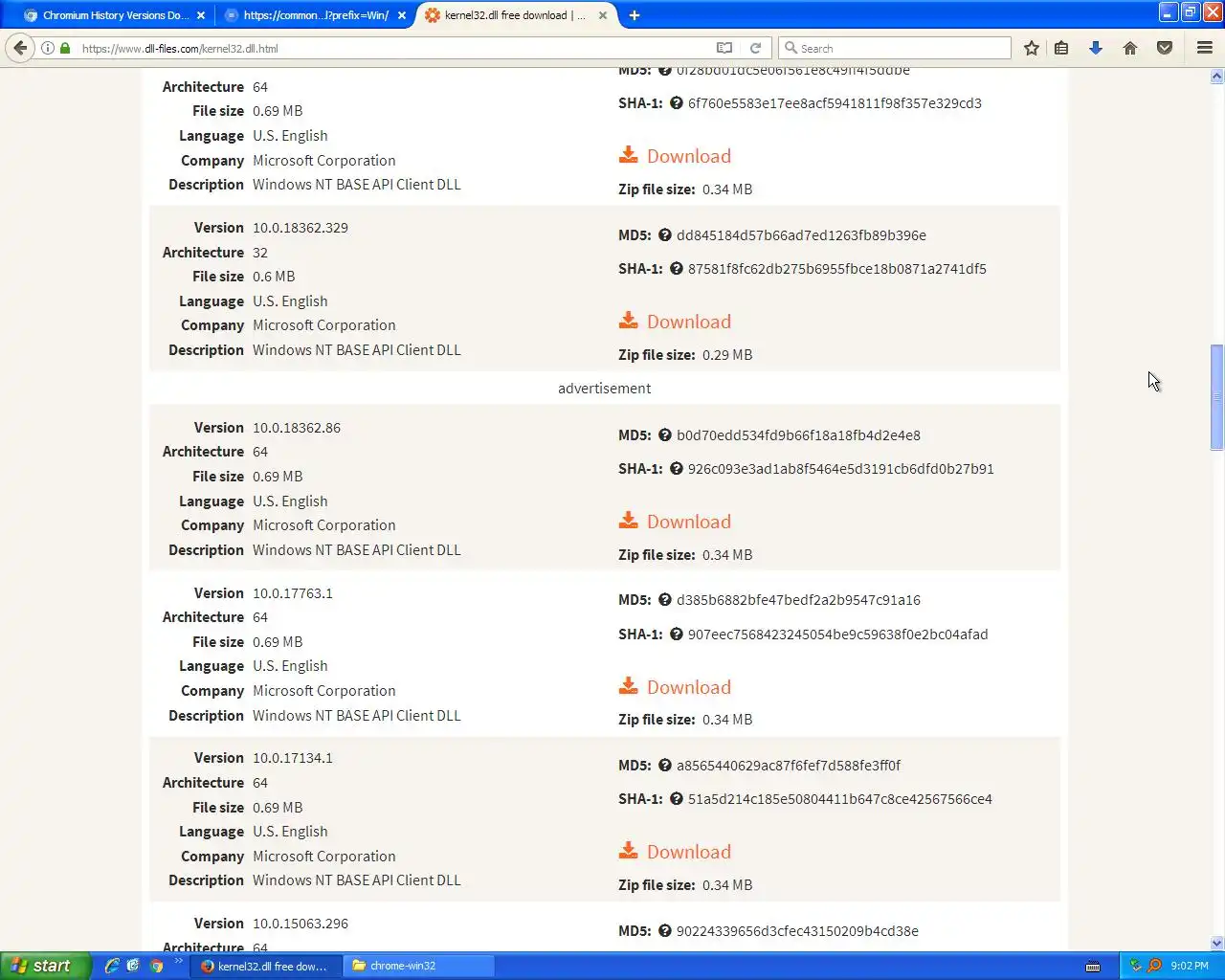Save page to Pocket icon
The width and height of the screenshot is (1225, 980).
(x=1165, y=48)
